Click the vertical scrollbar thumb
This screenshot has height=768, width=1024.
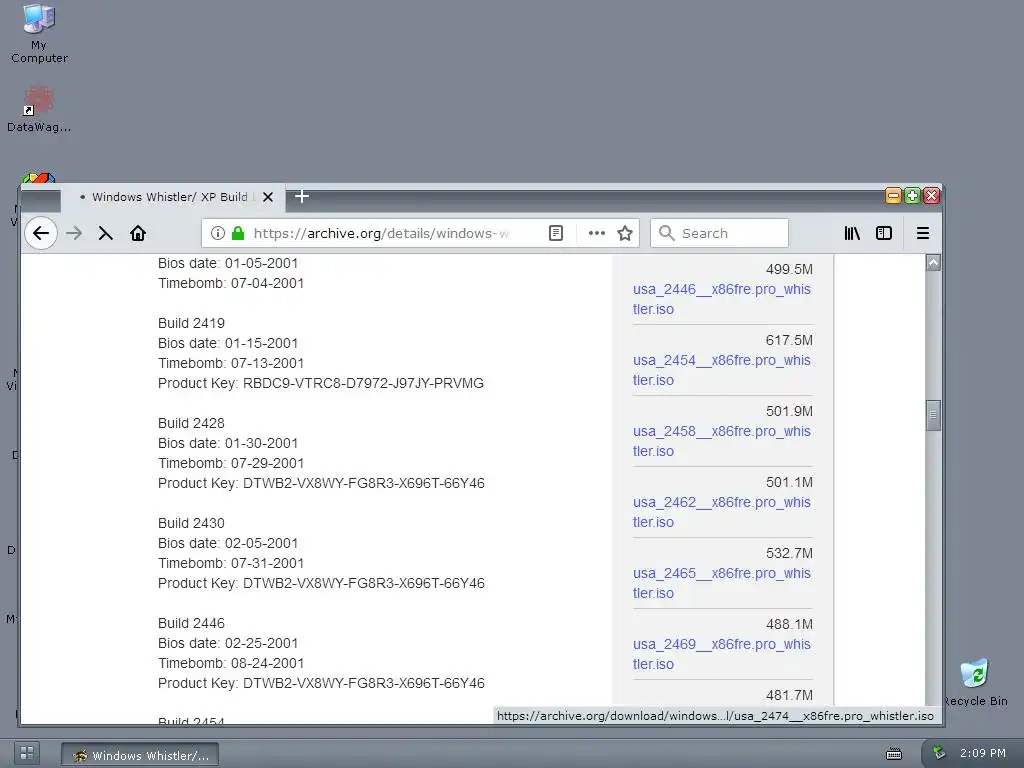(934, 415)
